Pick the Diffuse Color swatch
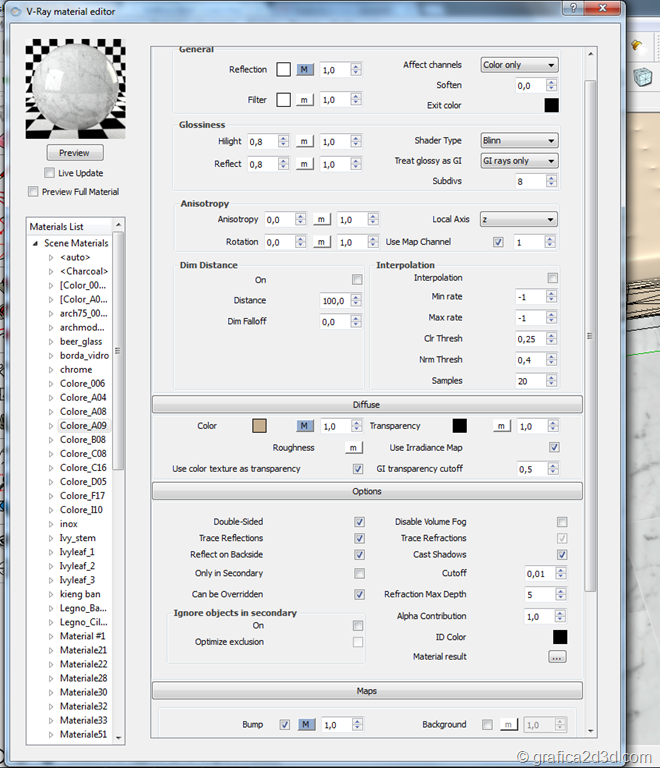The image size is (660, 768). [x=259, y=426]
